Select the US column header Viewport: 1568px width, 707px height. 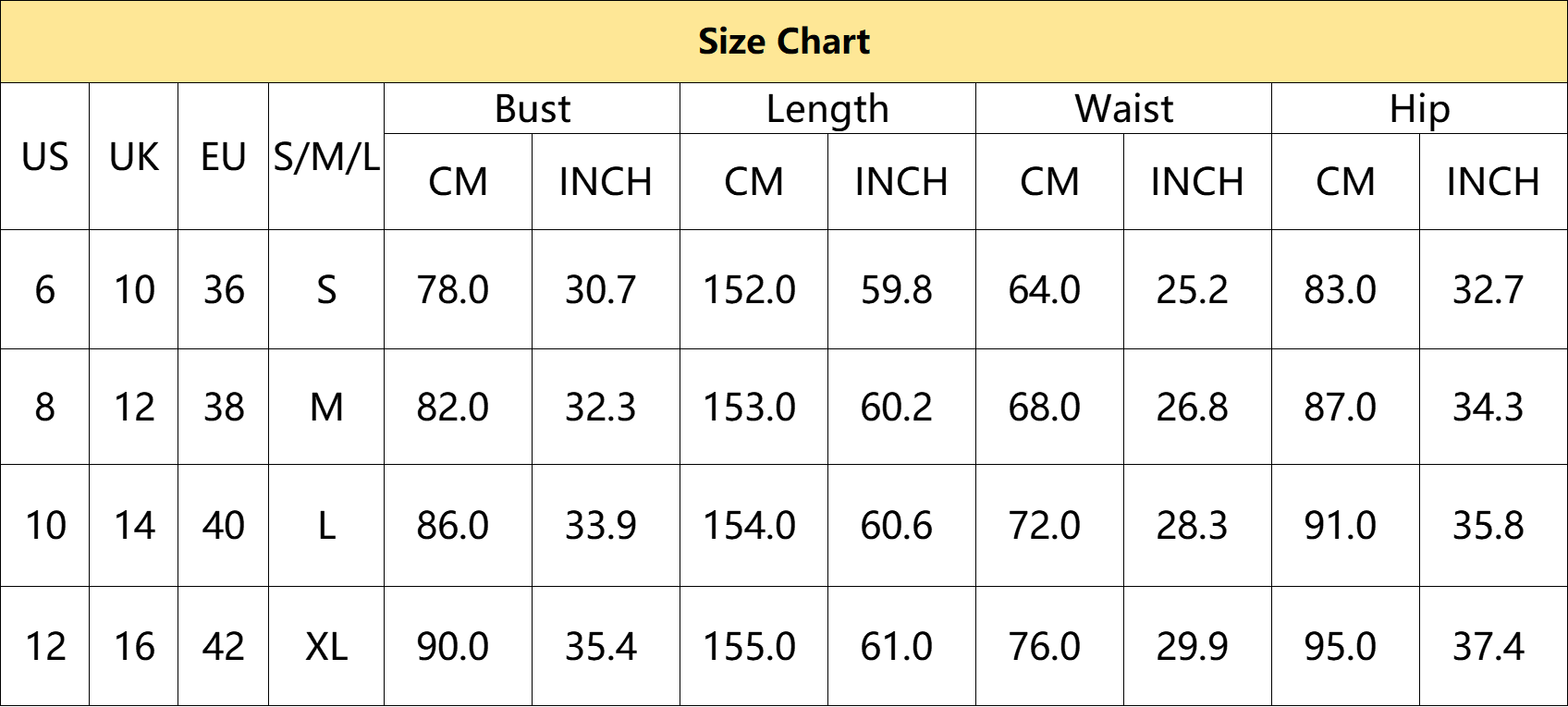(x=45, y=156)
